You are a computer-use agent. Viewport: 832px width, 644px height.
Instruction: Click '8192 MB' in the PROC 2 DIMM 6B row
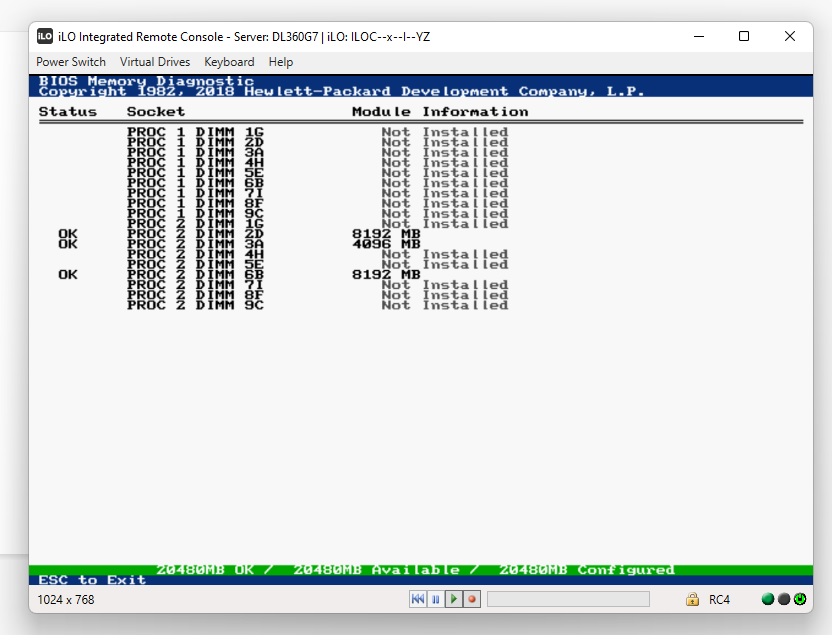pyautogui.click(x=386, y=274)
